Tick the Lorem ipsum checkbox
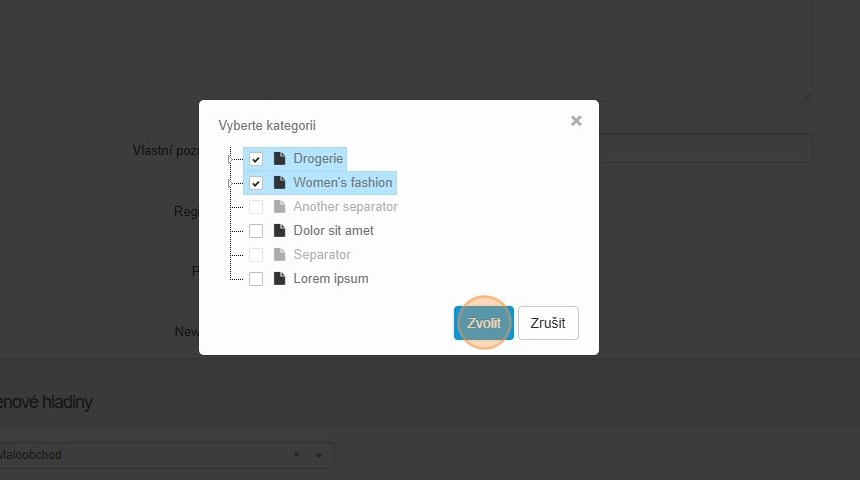860x480 pixels. click(x=256, y=279)
